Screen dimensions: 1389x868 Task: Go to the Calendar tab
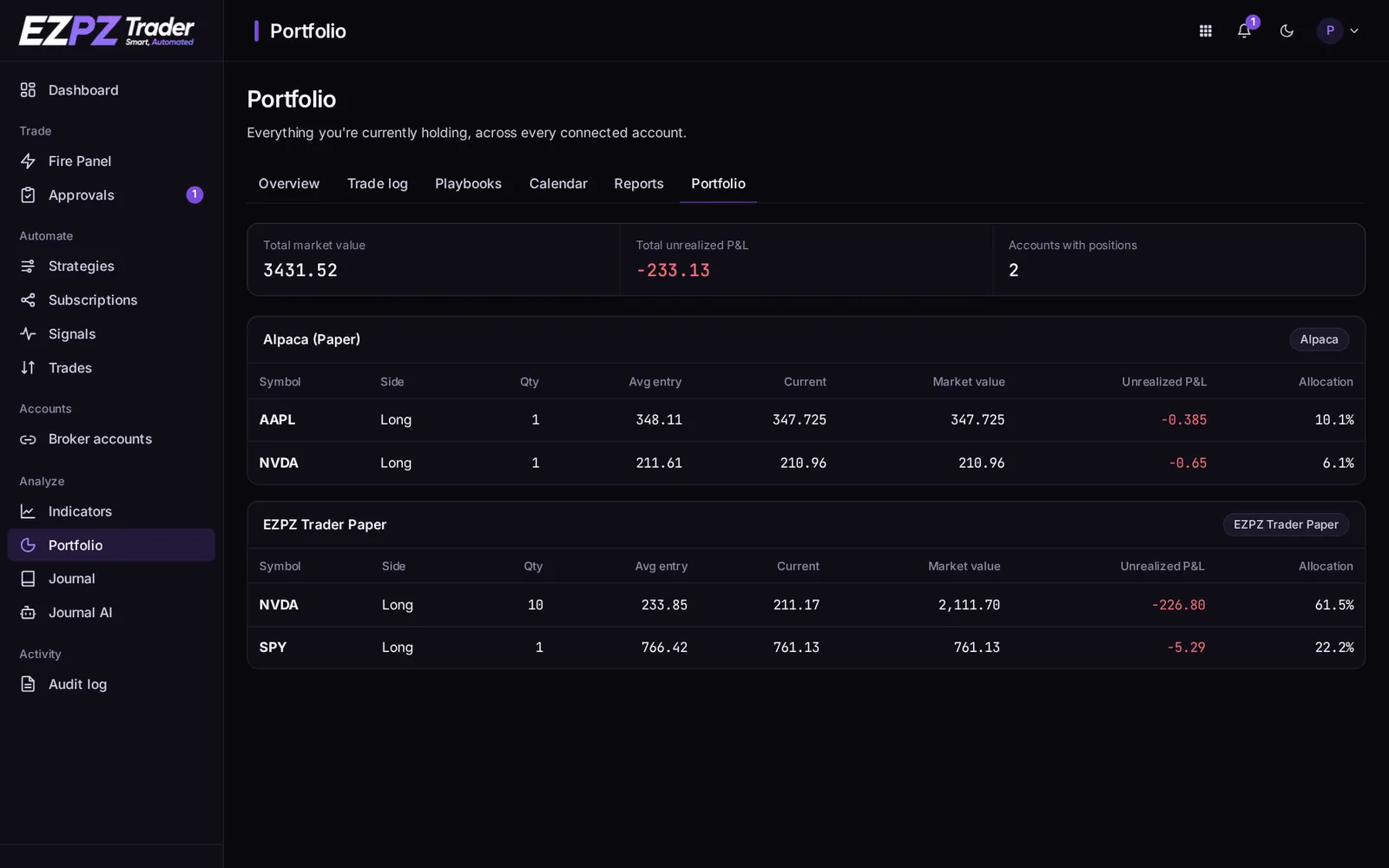click(x=558, y=184)
